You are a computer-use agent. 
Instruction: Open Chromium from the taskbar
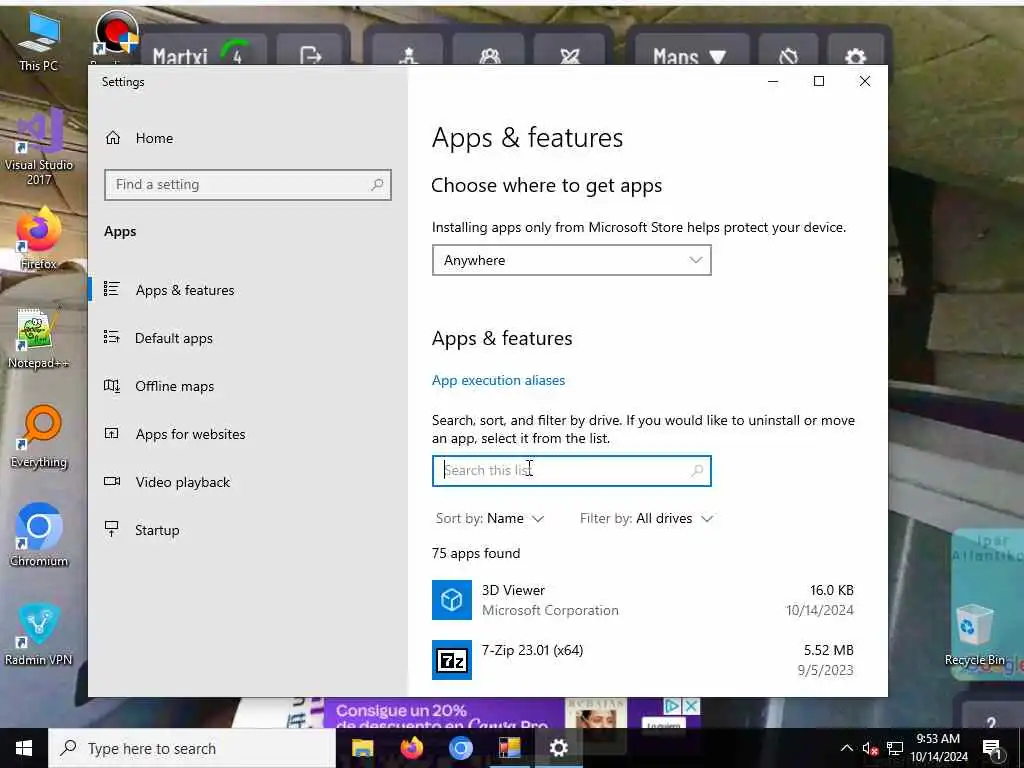[x=460, y=748]
